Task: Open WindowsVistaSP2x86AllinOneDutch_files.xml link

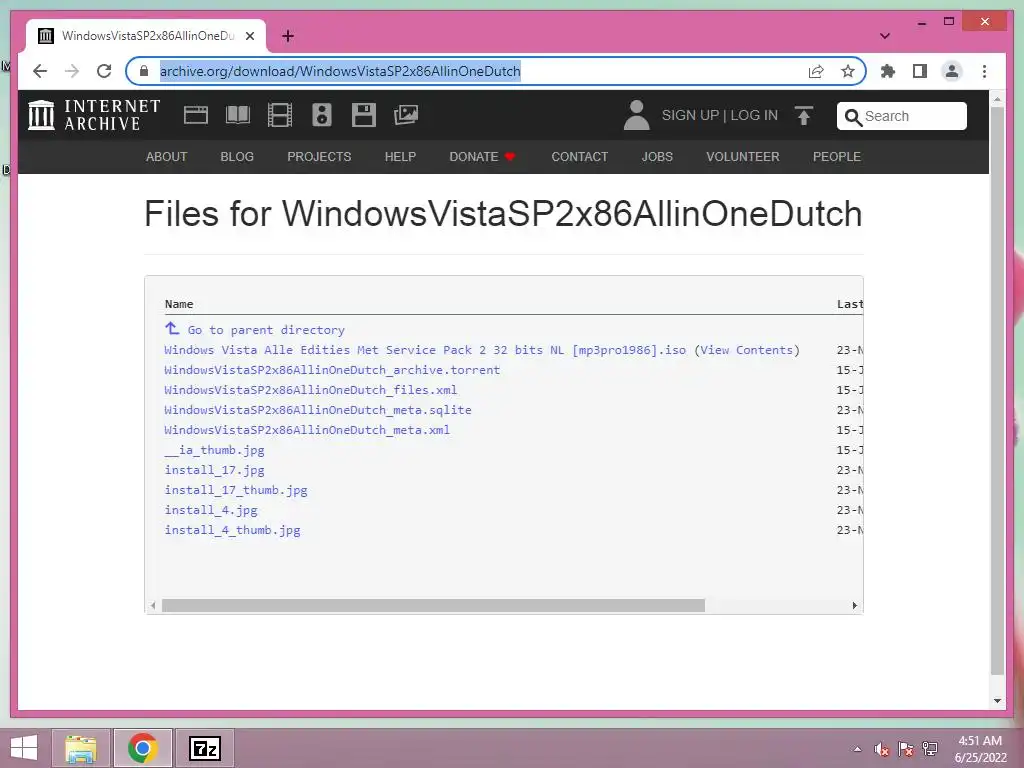Action: pos(311,390)
